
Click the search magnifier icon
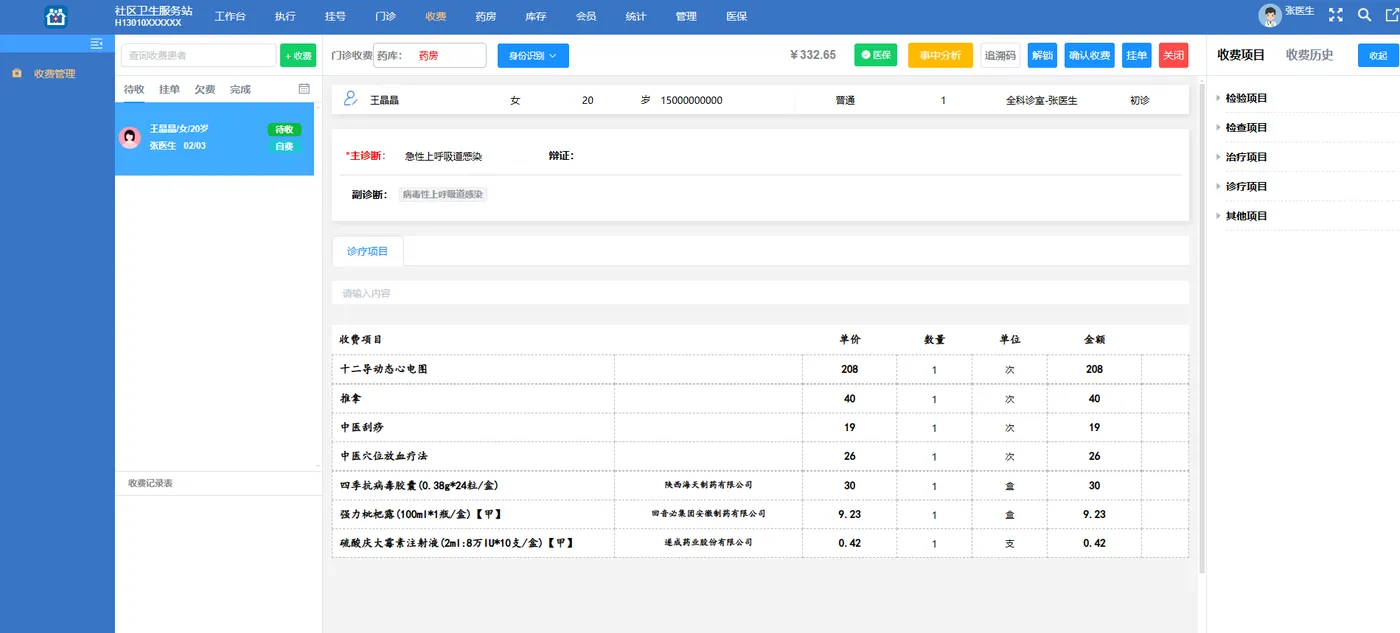[x=1364, y=15]
